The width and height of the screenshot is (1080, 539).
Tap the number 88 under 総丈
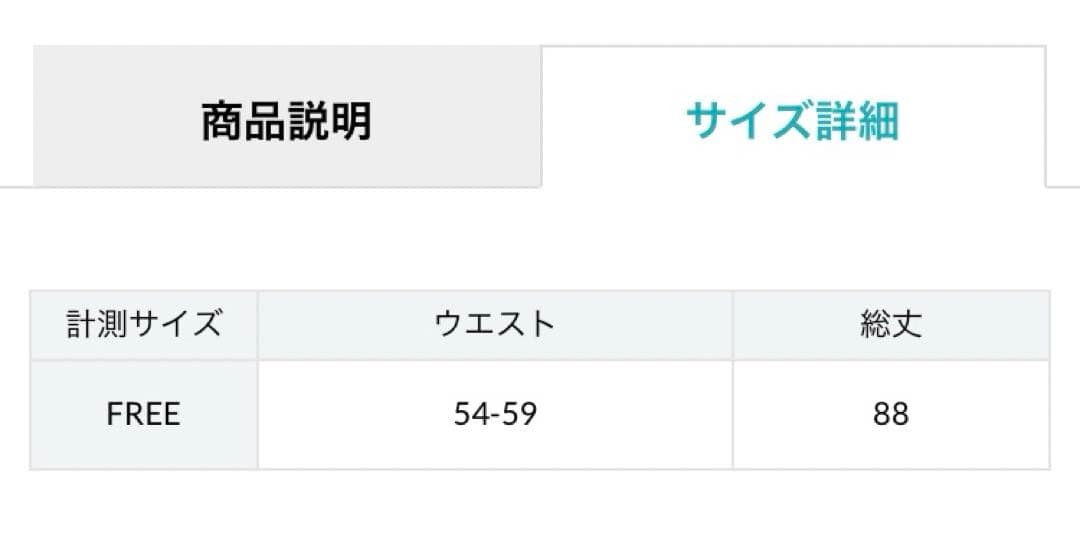point(890,414)
